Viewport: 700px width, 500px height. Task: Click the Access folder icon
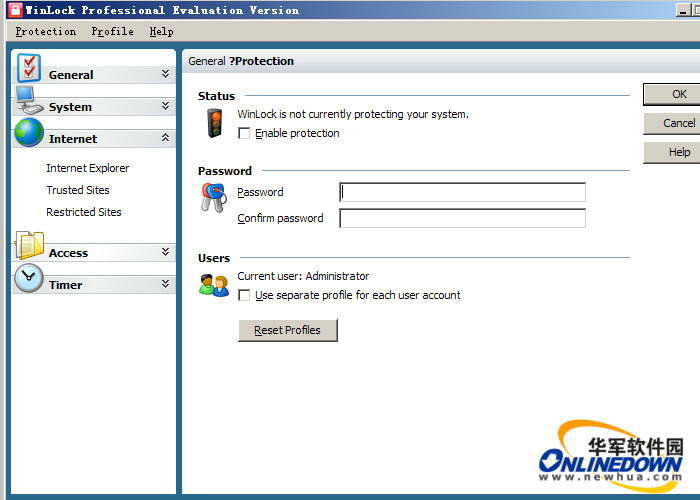(29, 246)
